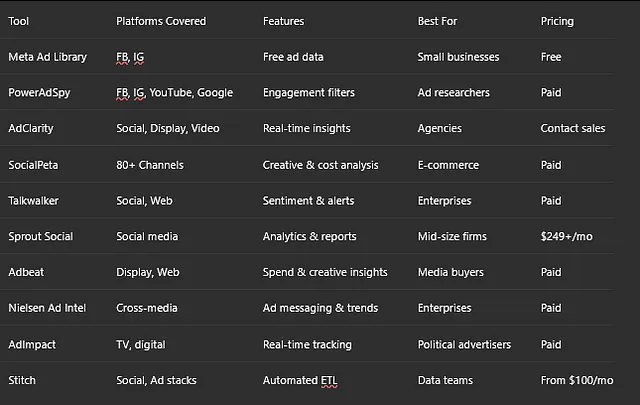
Task: Click the Data teams cell
Action: [x=445, y=381]
